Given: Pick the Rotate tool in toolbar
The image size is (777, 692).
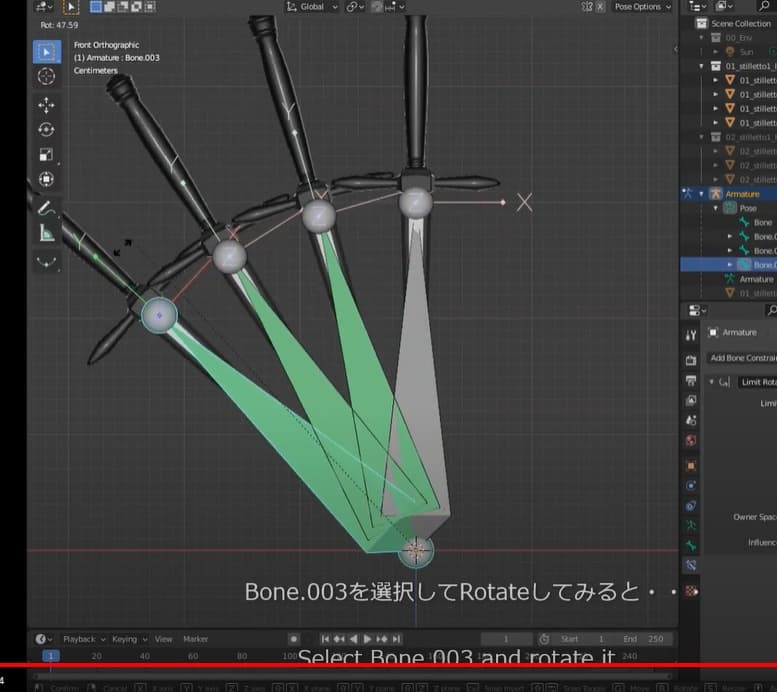Looking at the screenshot, I should [x=46, y=130].
